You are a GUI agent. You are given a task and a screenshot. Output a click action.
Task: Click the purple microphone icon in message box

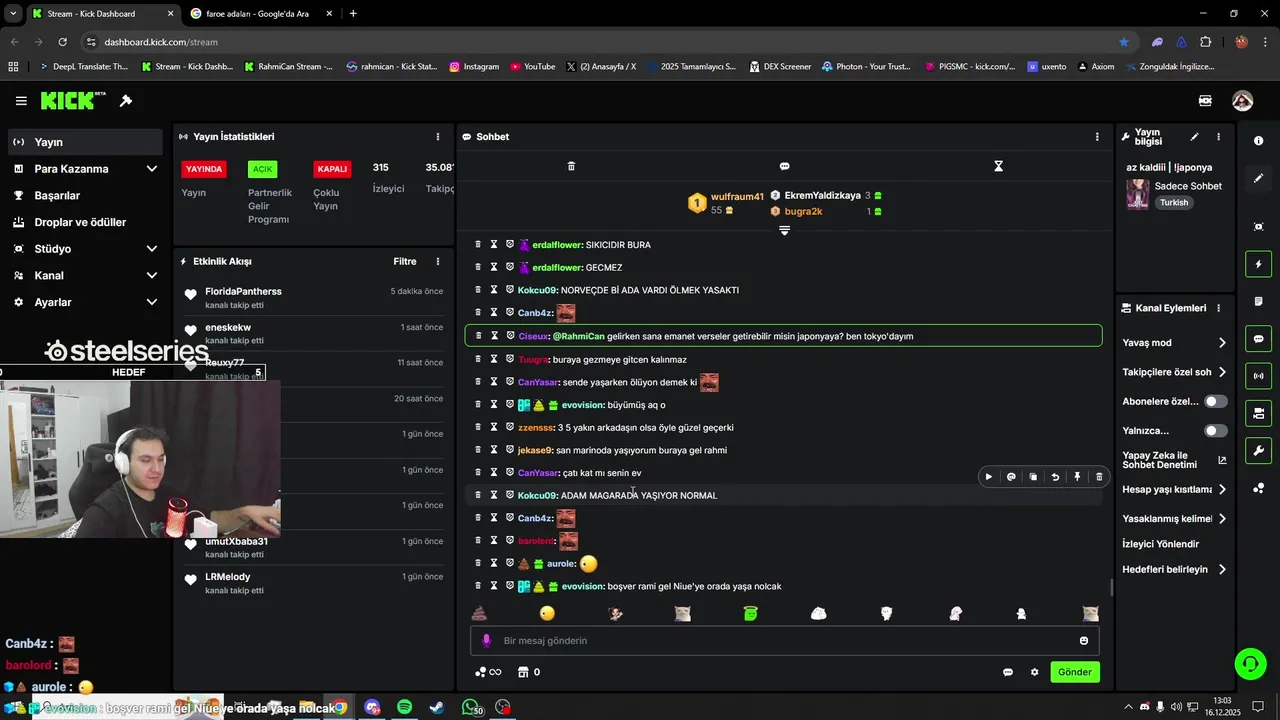point(486,641)
